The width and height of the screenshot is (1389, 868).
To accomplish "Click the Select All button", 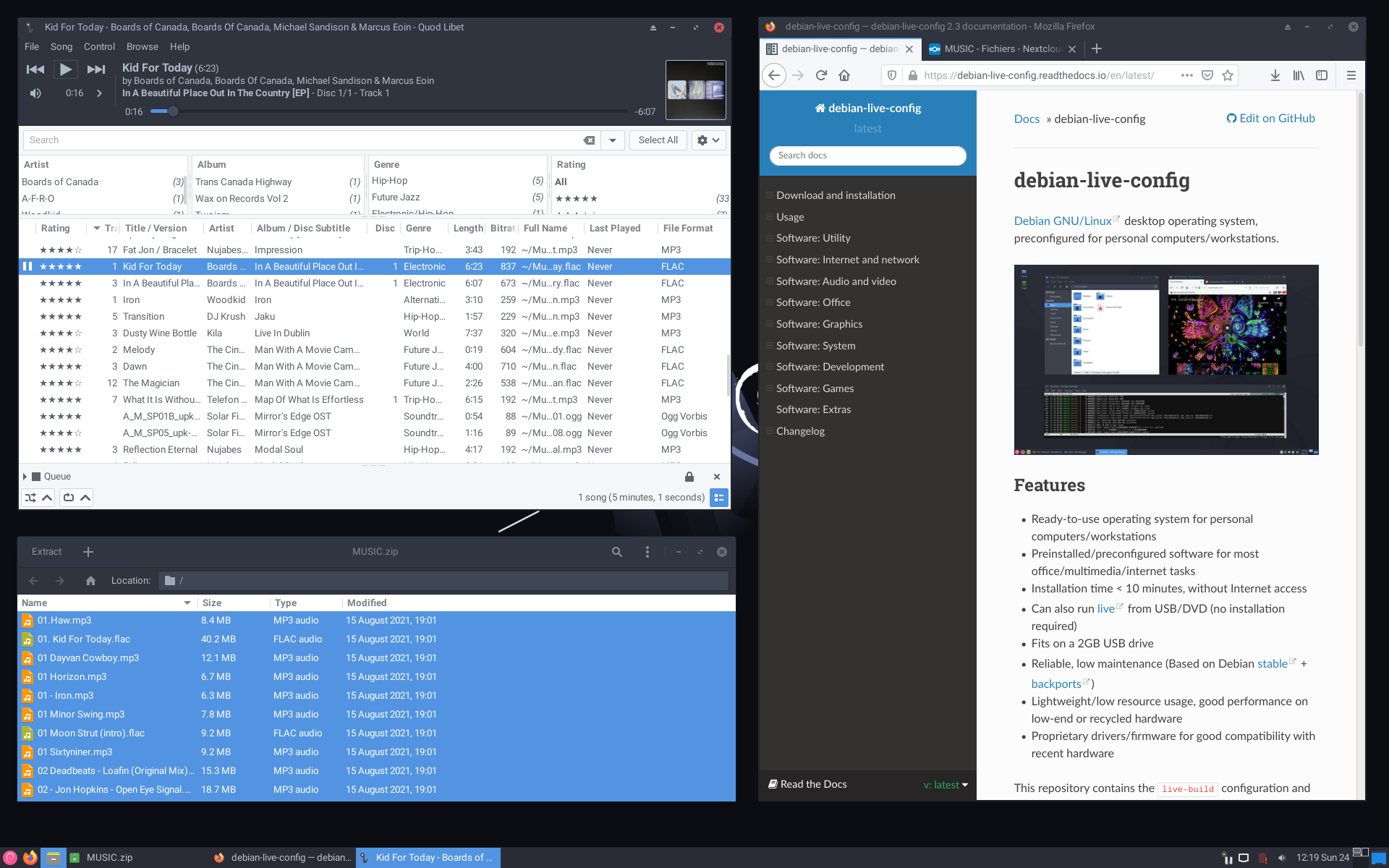I will pos(658,140).
